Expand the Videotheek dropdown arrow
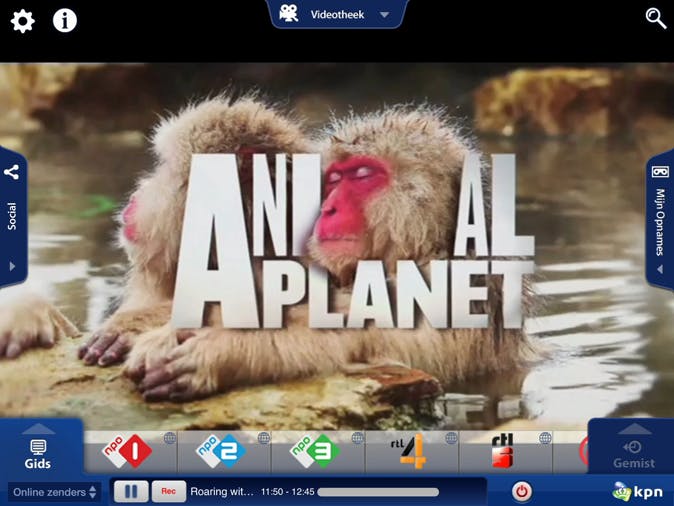The image size is (674, 506). pyautogui.click(x=384, y=15)
